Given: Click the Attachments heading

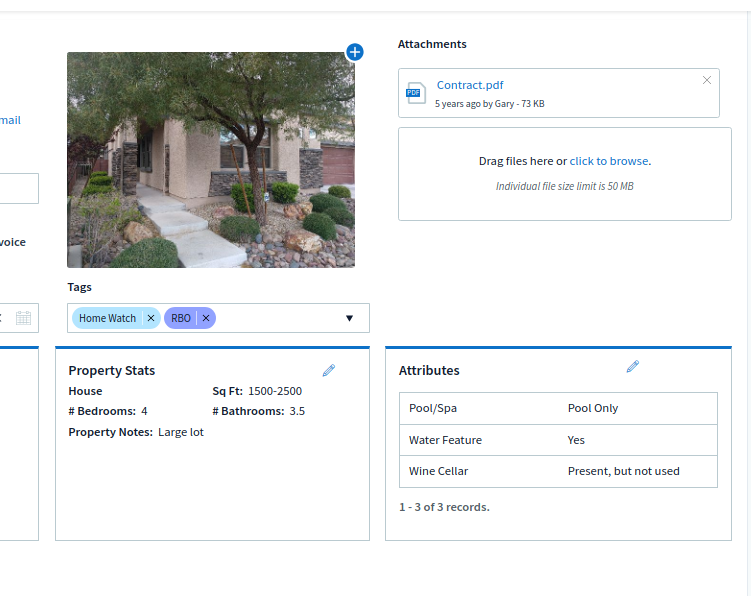Looking at the screenshot, I should coord(432,44).
